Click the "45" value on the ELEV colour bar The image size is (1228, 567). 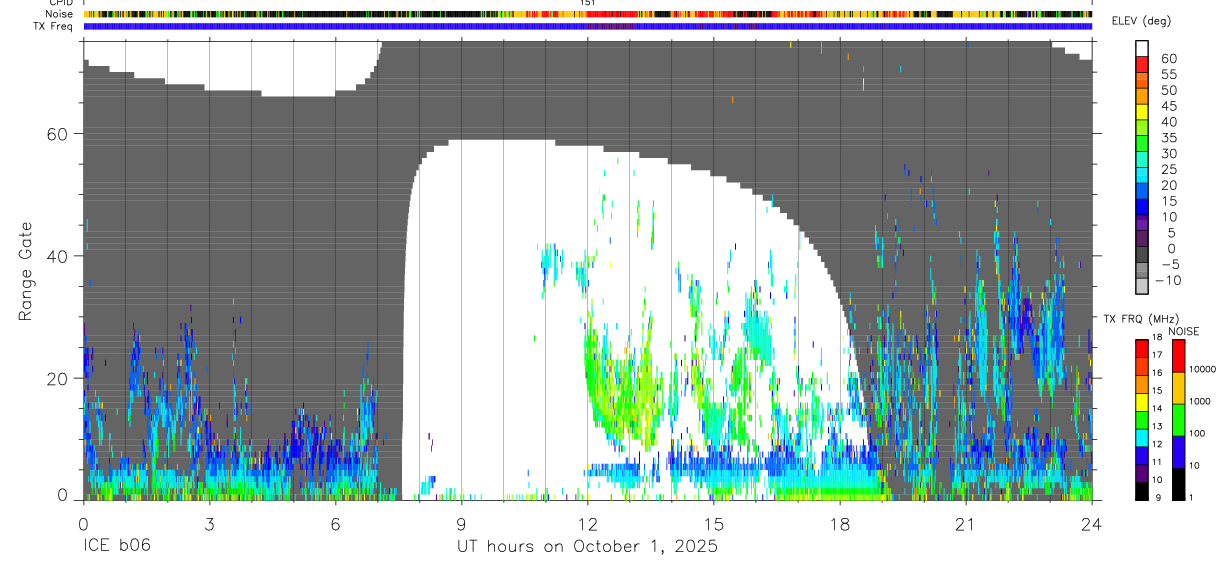point(1167,106)
